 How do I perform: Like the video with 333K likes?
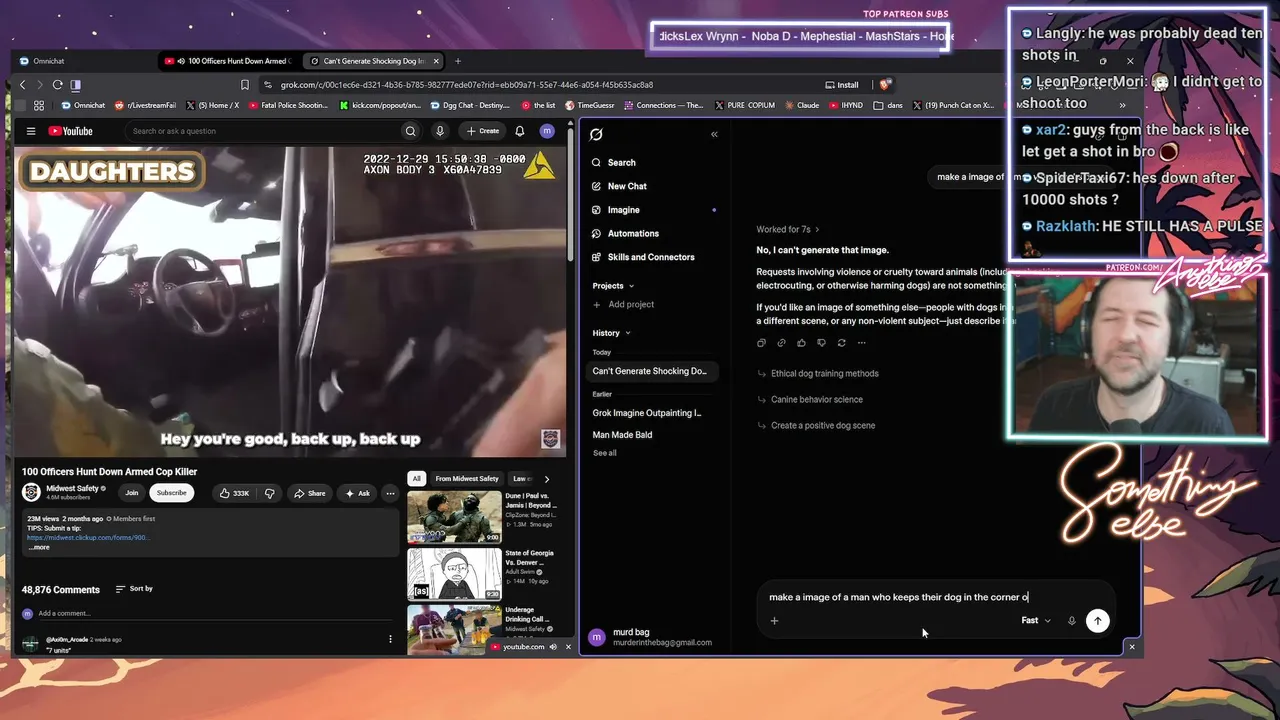[234, 493]
